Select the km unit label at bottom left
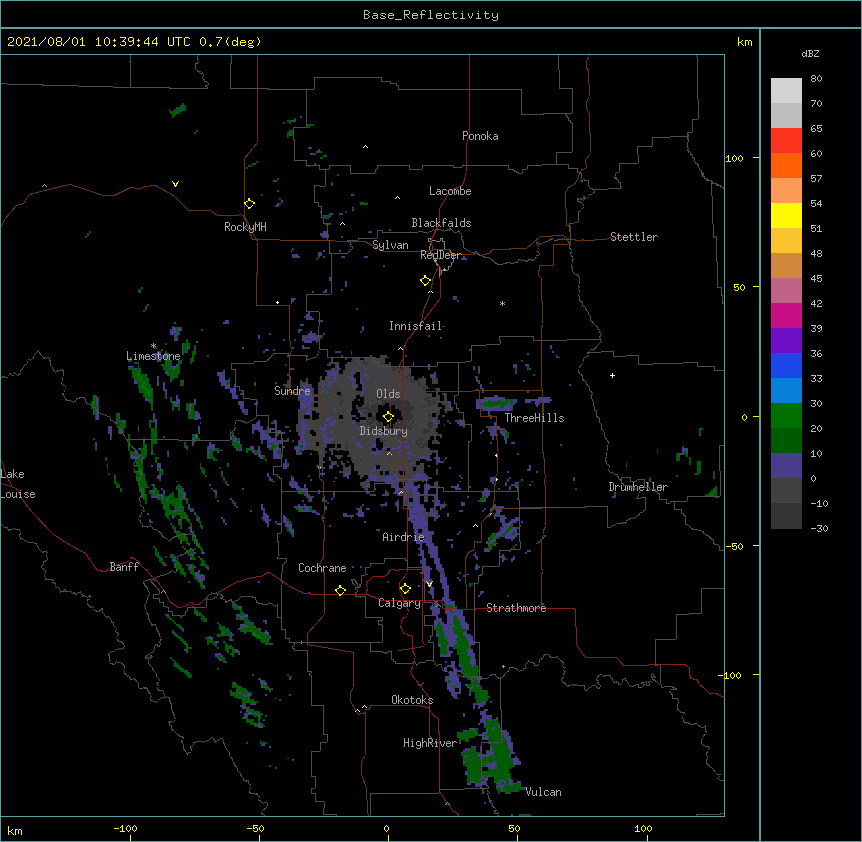The width and height of the screenshot is (862, 842). coord(15,830)
